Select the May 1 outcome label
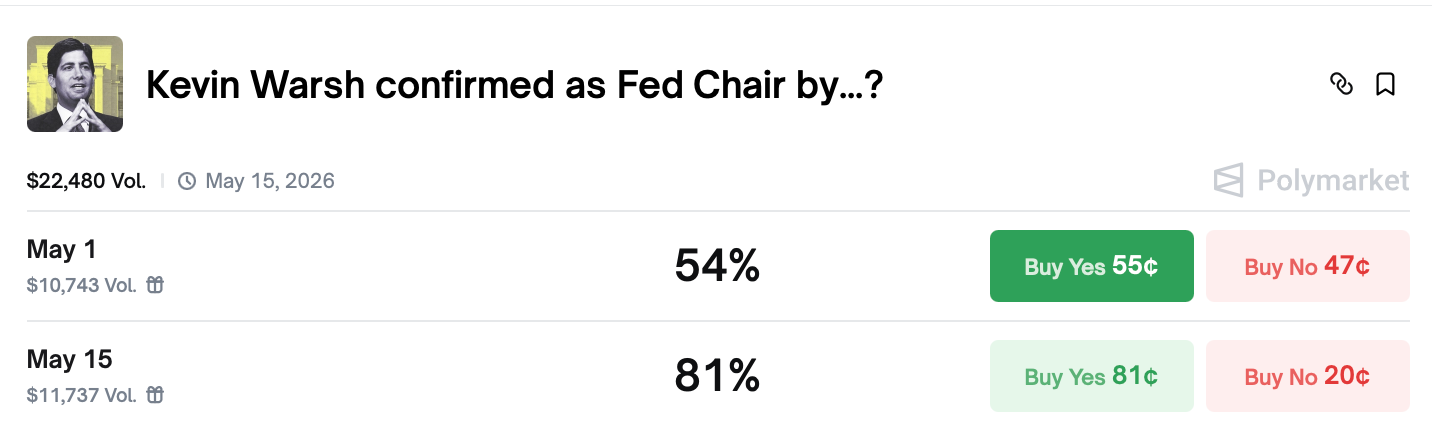This screenshot has height=448, width=1432. click(x=62, y=249)
